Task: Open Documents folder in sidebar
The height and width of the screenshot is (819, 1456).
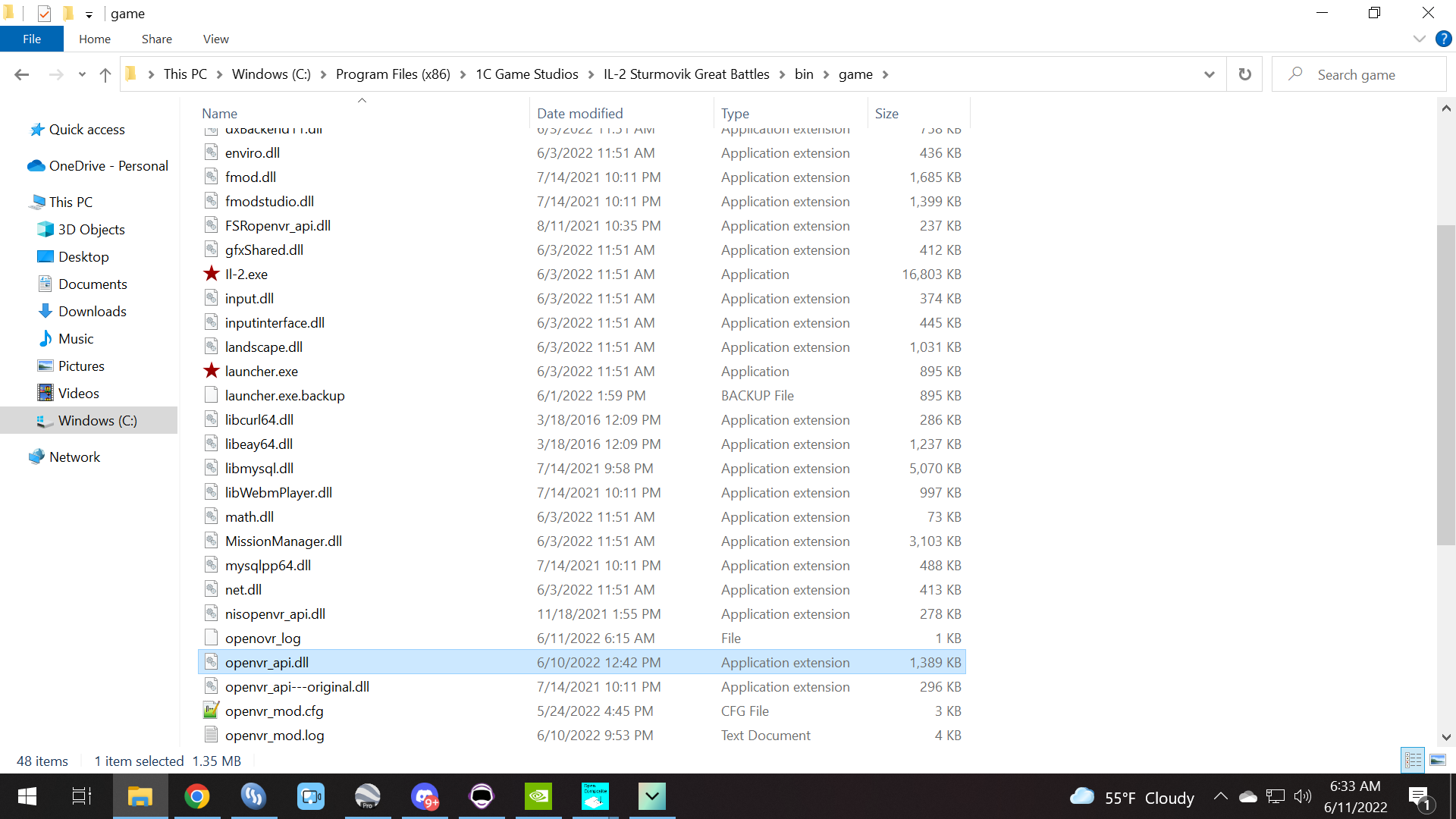Action: pyautogui.click(x=93, y=284)
